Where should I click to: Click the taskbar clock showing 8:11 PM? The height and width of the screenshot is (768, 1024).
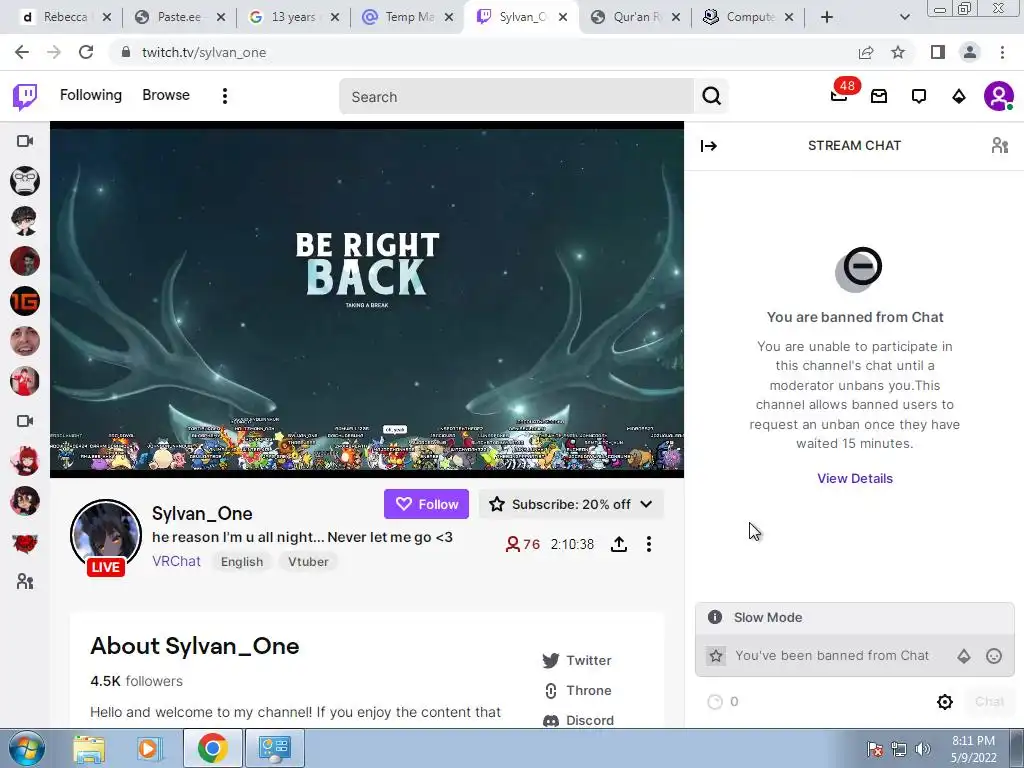coord(973,749)
